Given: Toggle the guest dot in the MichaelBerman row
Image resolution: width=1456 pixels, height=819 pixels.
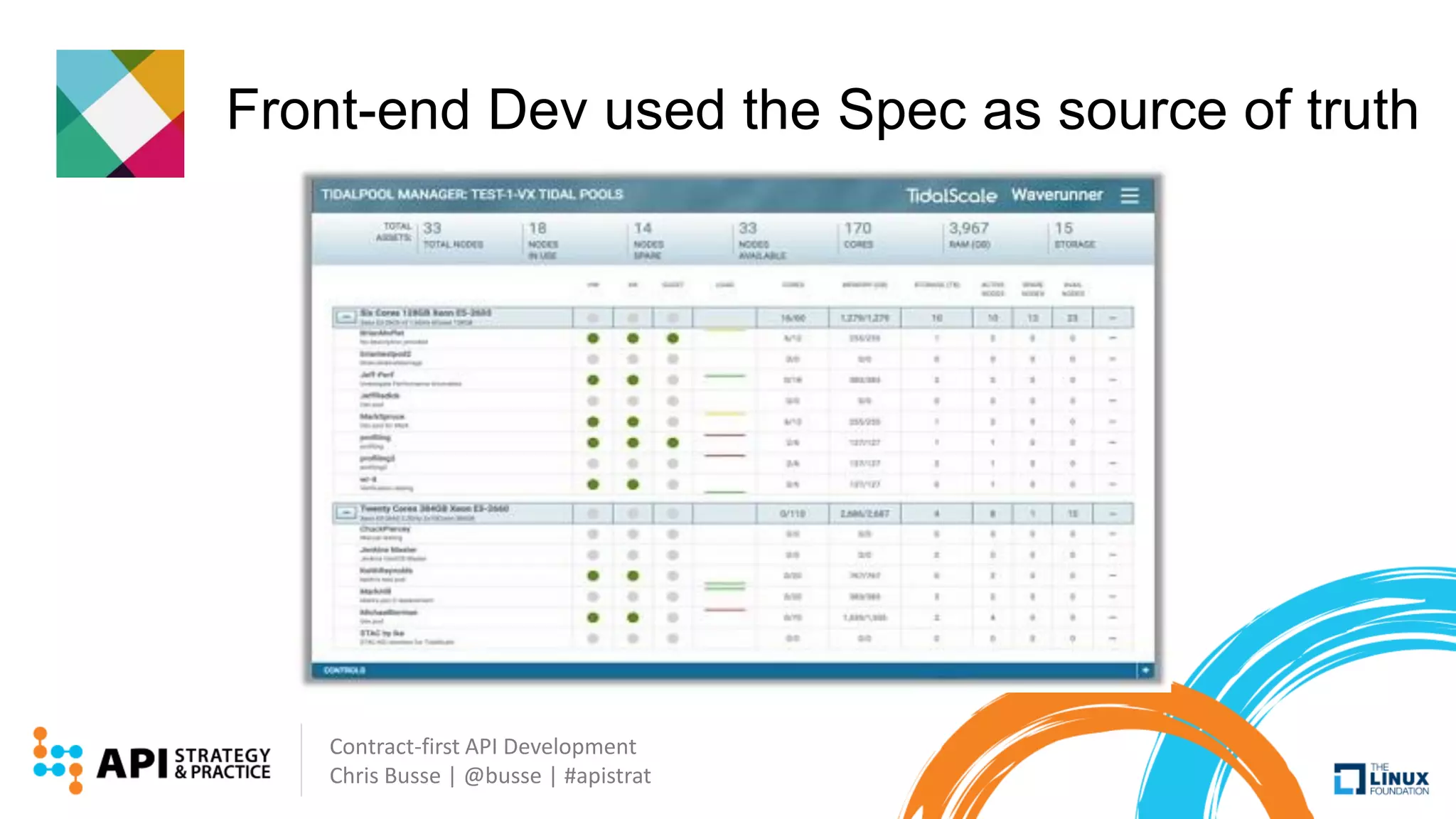Looking at the screenshot, I should tap(673, 618).
